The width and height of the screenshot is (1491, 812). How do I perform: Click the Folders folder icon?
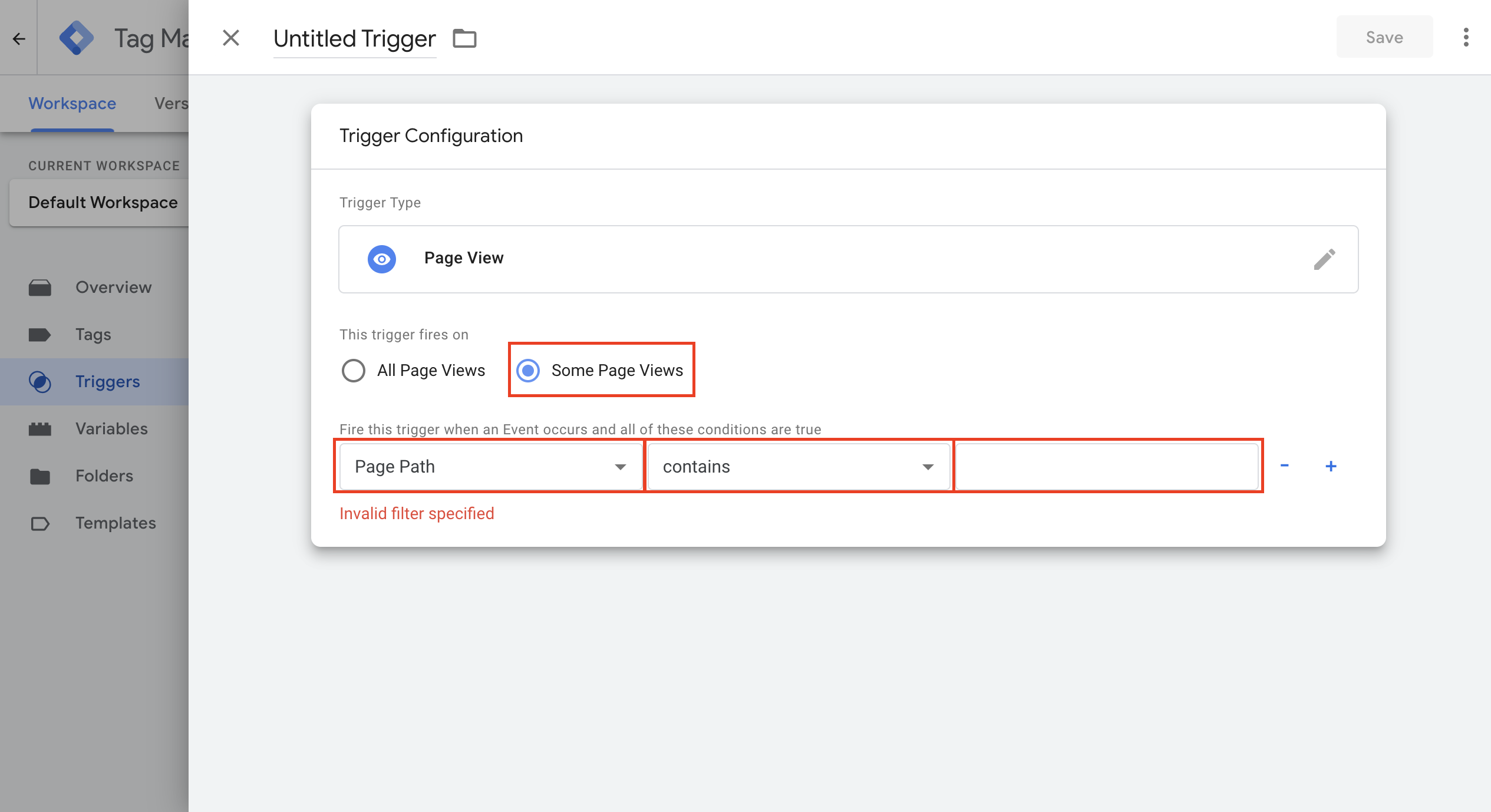tap(40, 476)
